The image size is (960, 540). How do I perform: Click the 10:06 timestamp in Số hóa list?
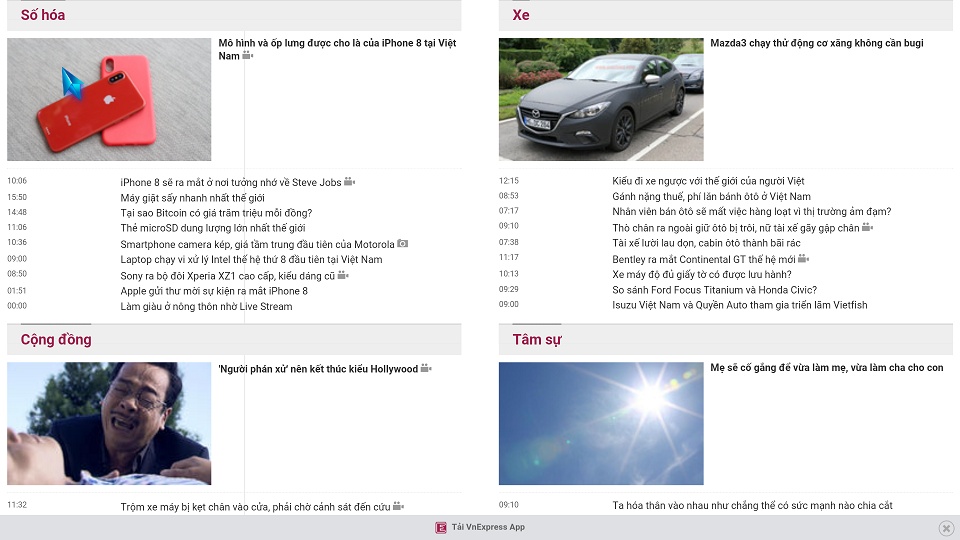point(17,181)
